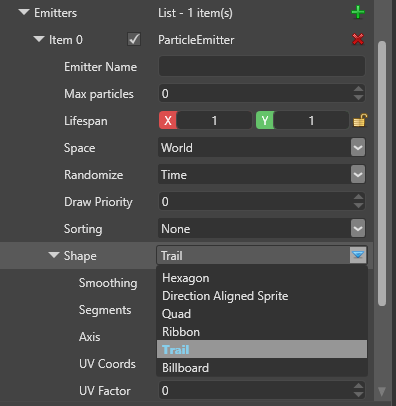Increase Max particles with up arrow

[x=358, y=89]
